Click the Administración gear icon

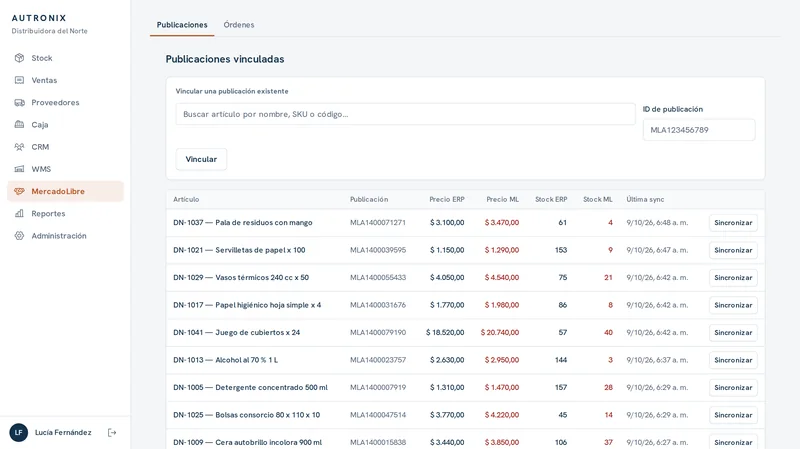(x=19, y=236)
